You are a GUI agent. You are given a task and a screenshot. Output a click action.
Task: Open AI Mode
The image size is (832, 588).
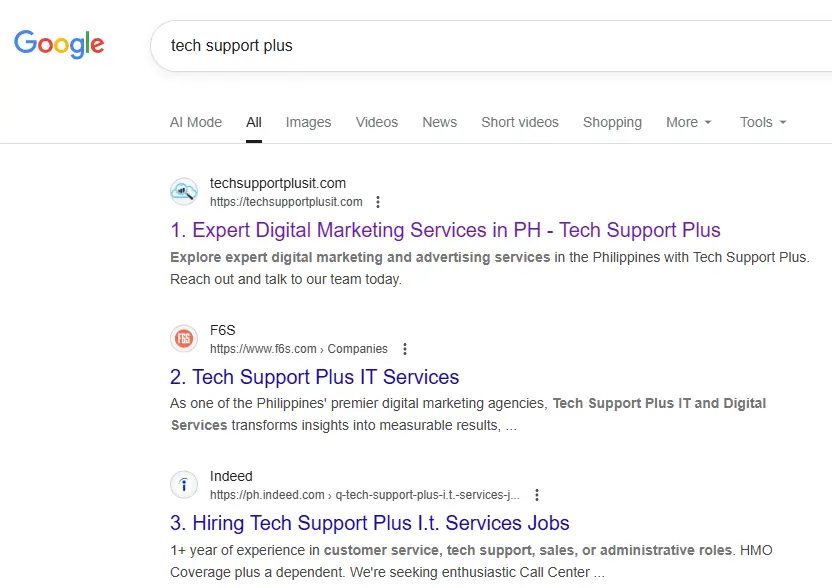point(196,122)
